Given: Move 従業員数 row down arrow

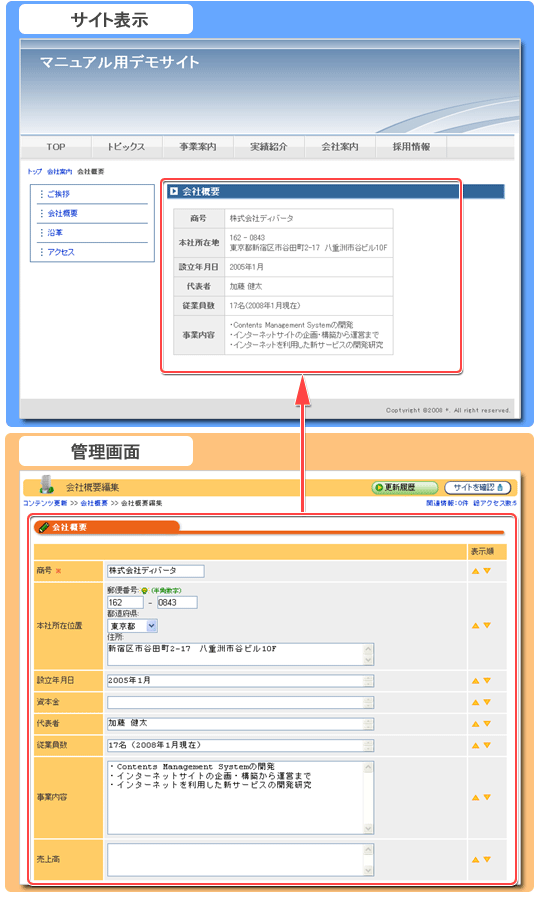Looking at the screenshot, I should (487, 746).
